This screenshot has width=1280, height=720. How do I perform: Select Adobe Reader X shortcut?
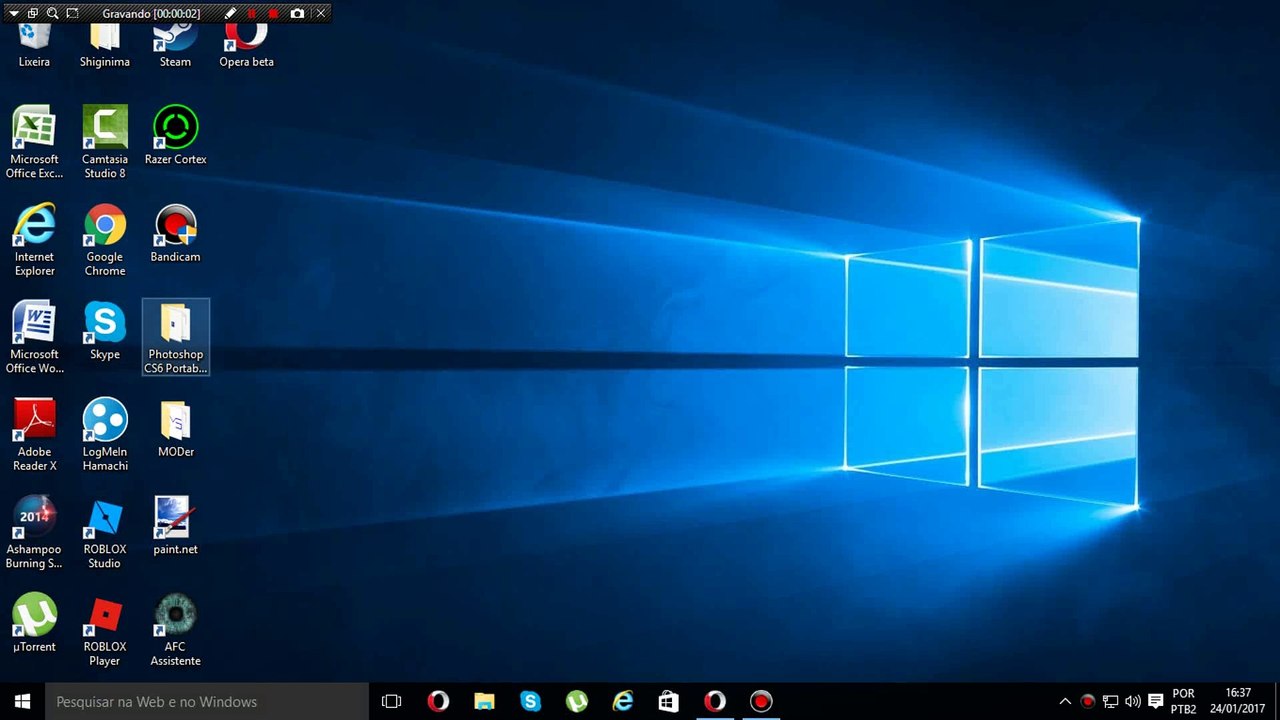pos(35,435)
